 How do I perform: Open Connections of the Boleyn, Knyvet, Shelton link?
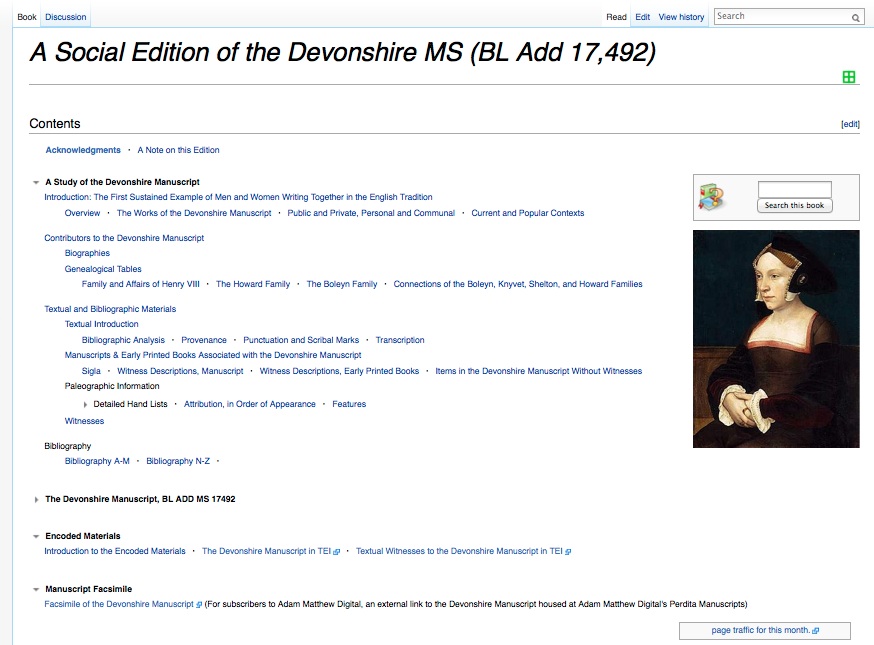point(518,284)
